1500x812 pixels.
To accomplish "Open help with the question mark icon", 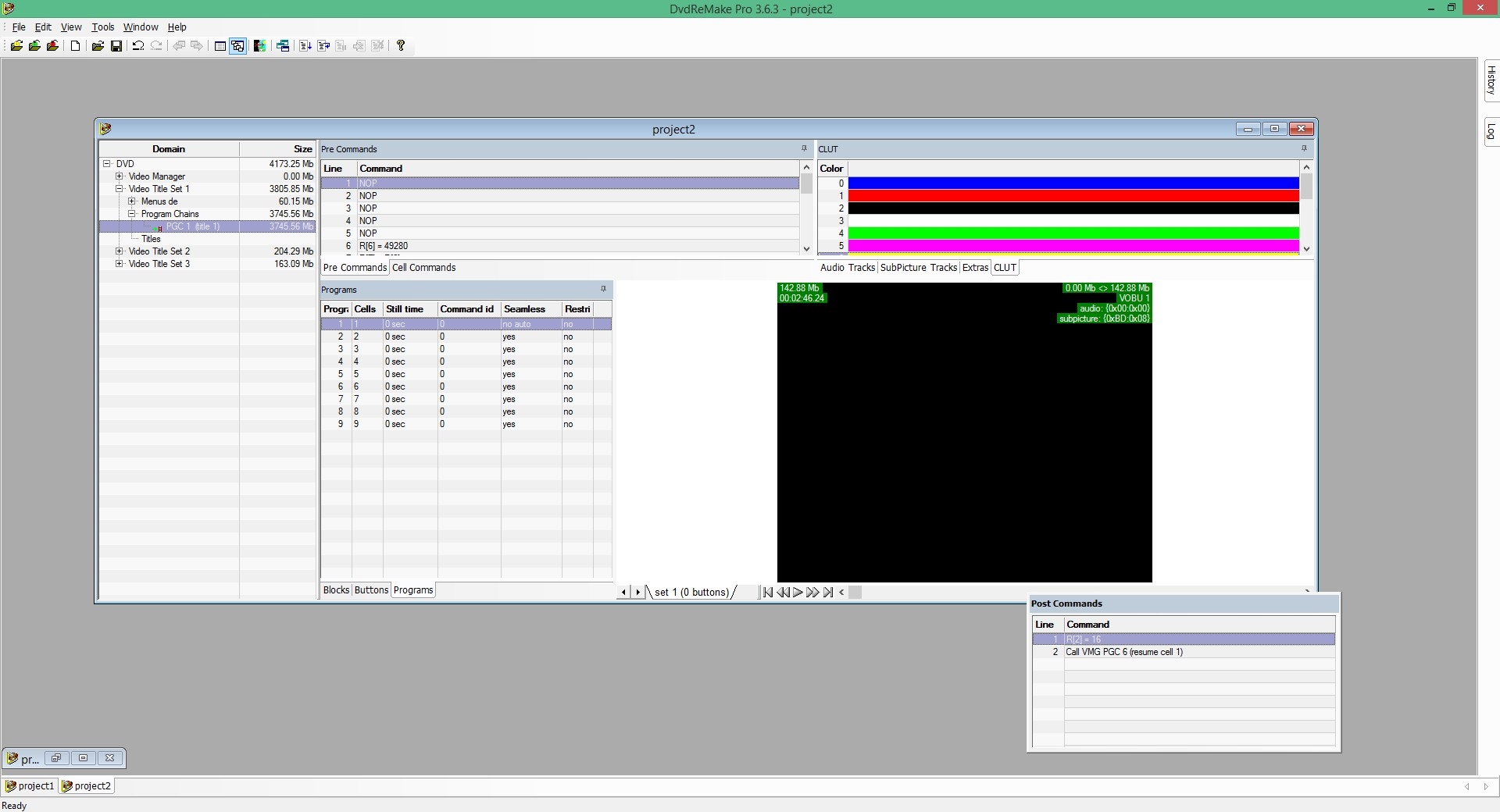I will coord(401,46).
